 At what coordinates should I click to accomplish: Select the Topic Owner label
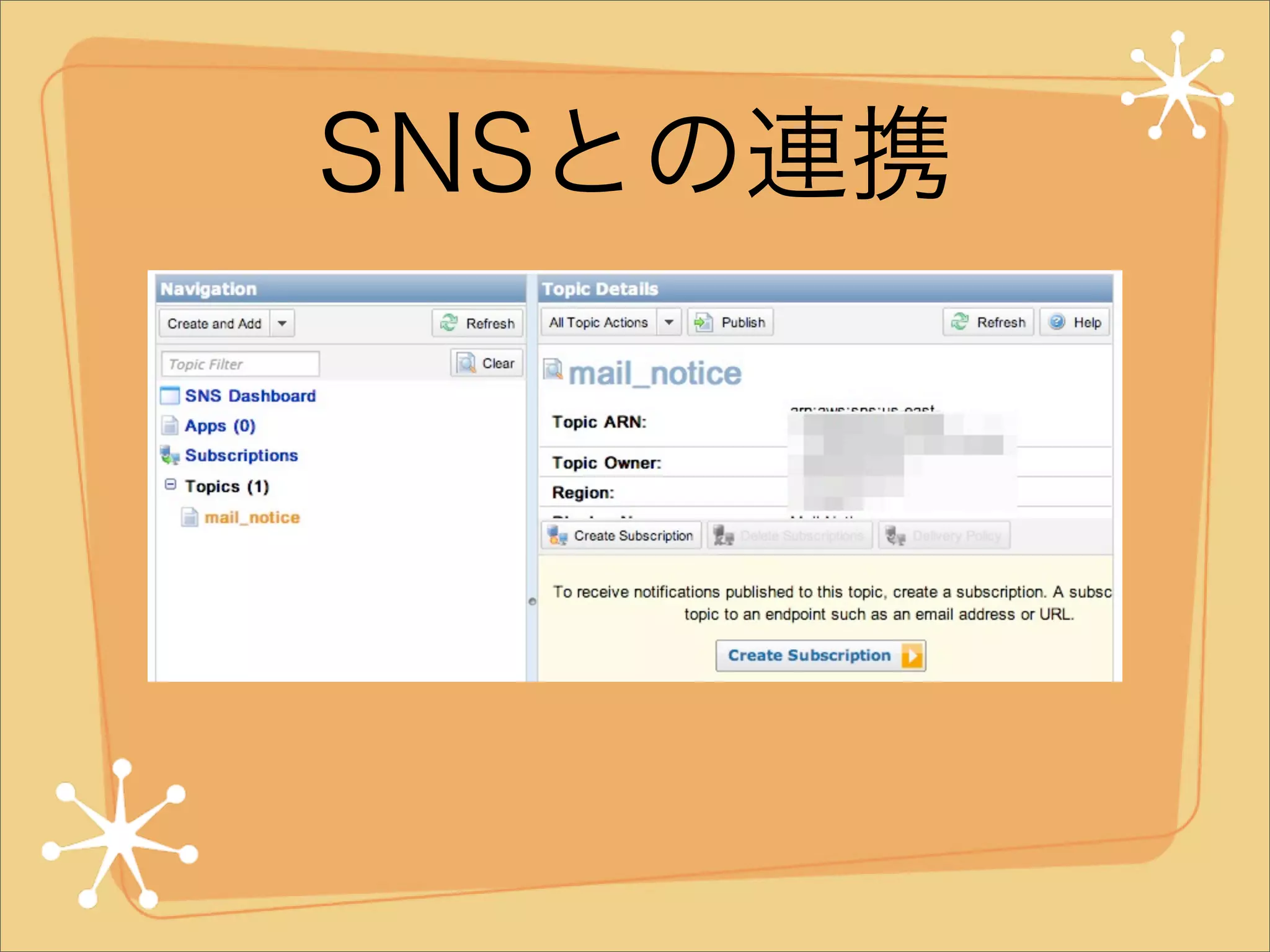pos(606,463)
